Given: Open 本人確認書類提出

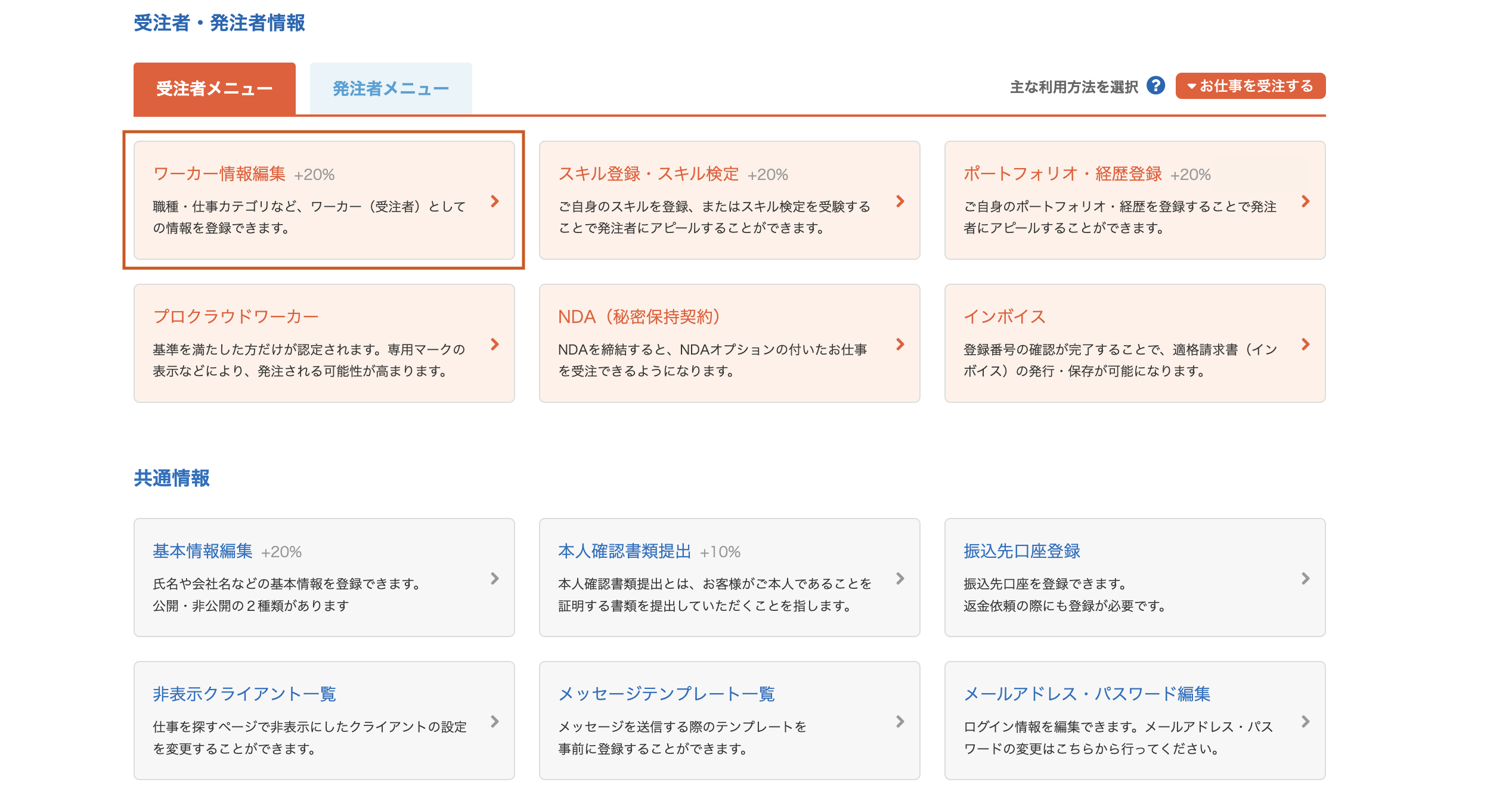Looking at the screenshot, I should (625, 551).
